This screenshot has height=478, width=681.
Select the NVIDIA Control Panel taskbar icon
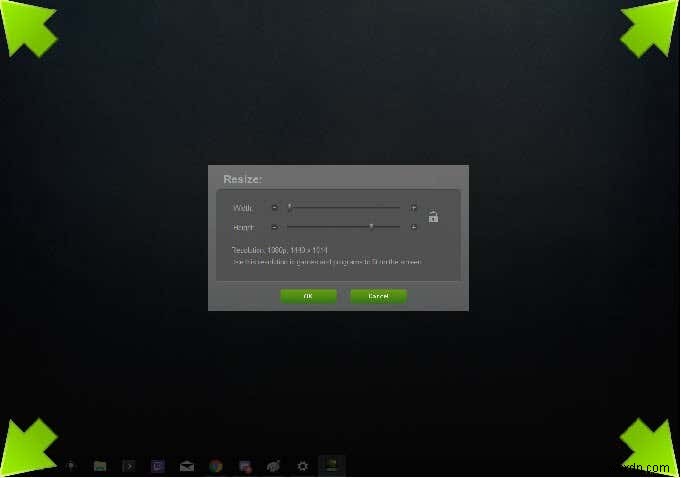pyautogui.click(x=332, y=465)
